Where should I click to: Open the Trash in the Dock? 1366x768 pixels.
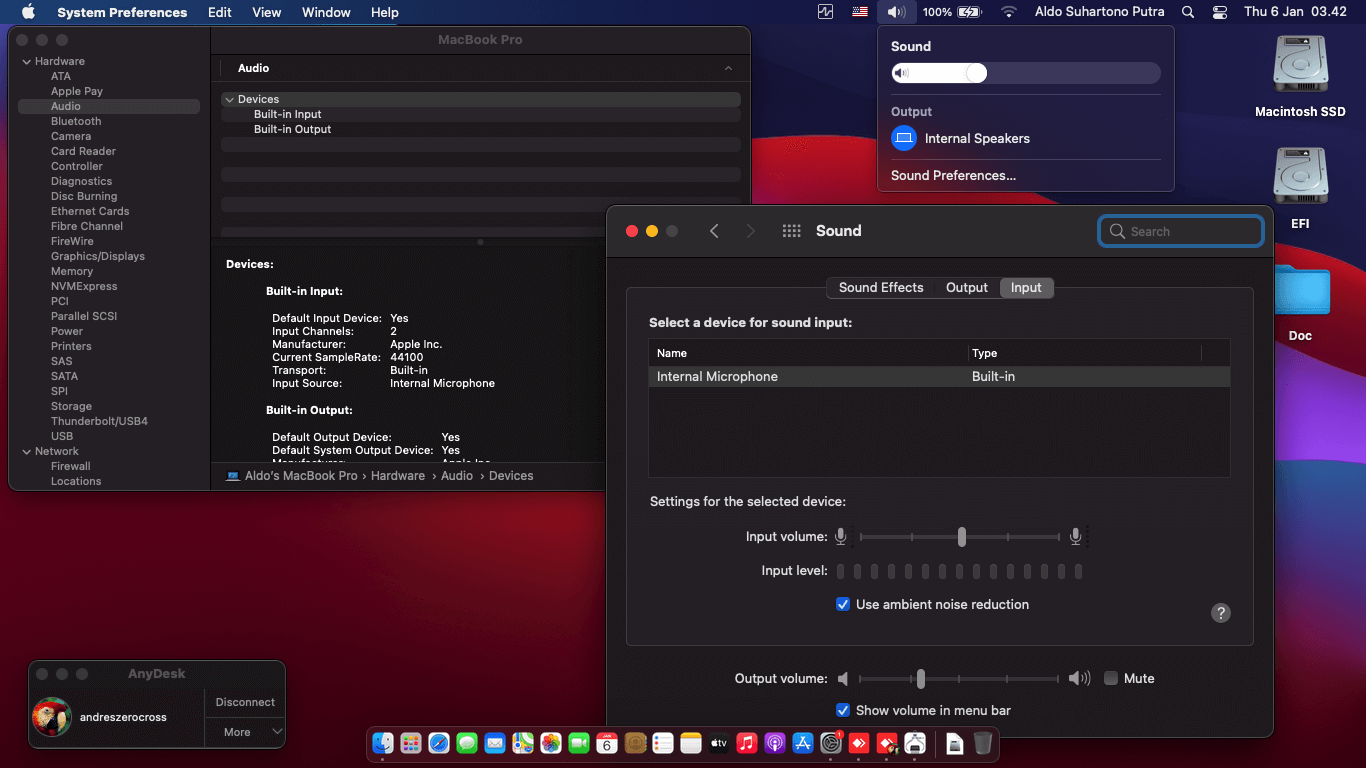(983, 743)
